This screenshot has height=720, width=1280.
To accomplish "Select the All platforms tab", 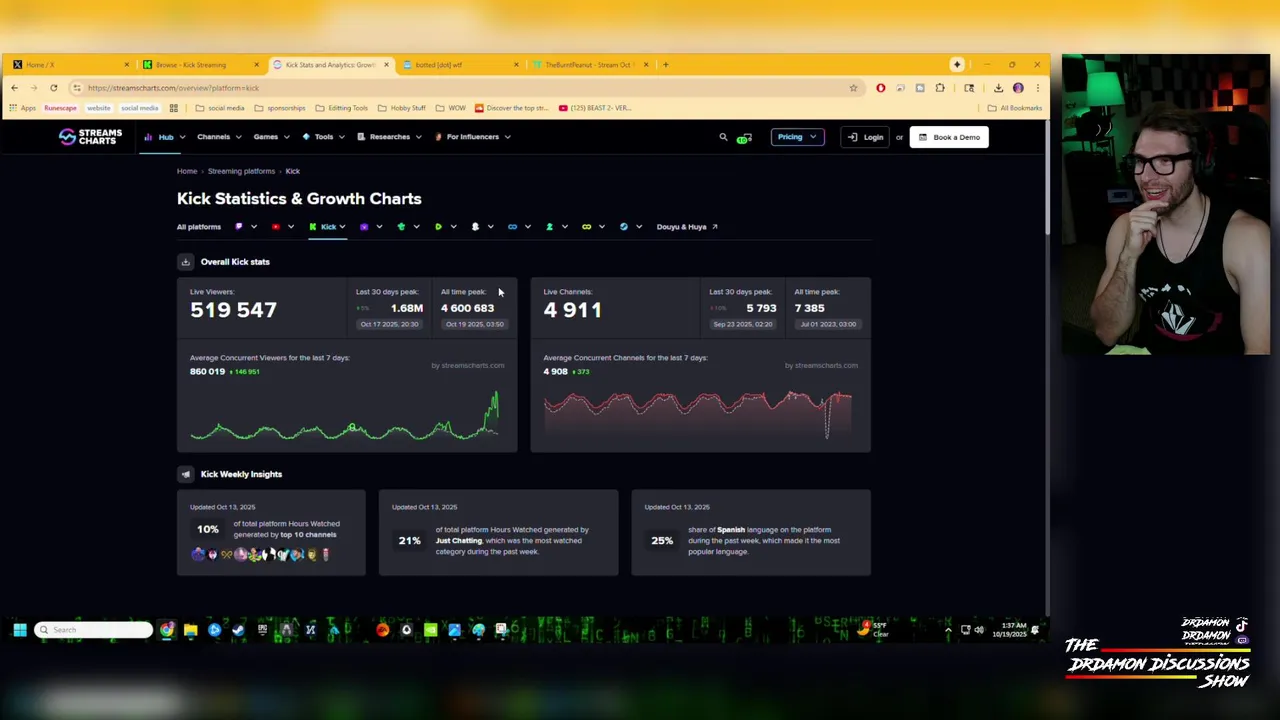I will [x=199, y=227].
